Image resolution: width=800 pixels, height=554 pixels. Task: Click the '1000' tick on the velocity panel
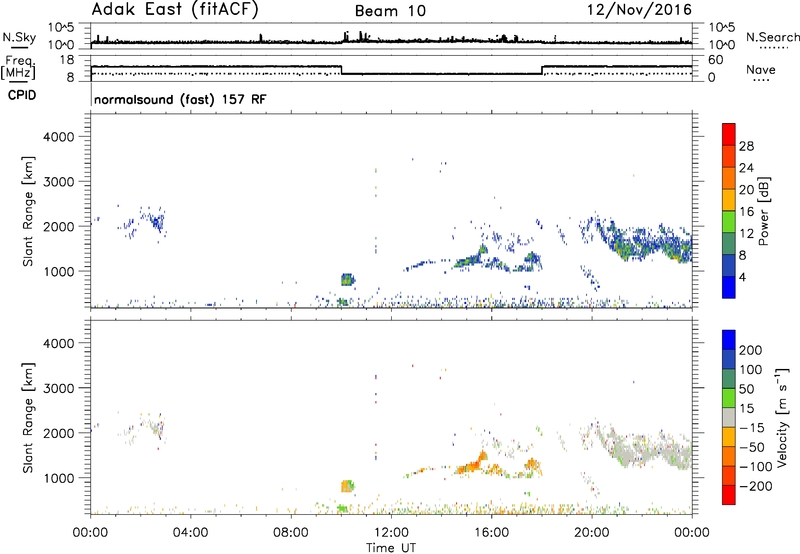(x=59, y=478)
